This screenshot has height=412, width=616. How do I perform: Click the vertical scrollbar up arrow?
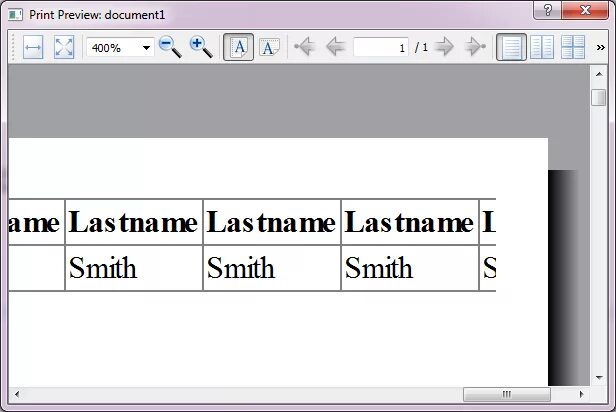click(599, 74)
